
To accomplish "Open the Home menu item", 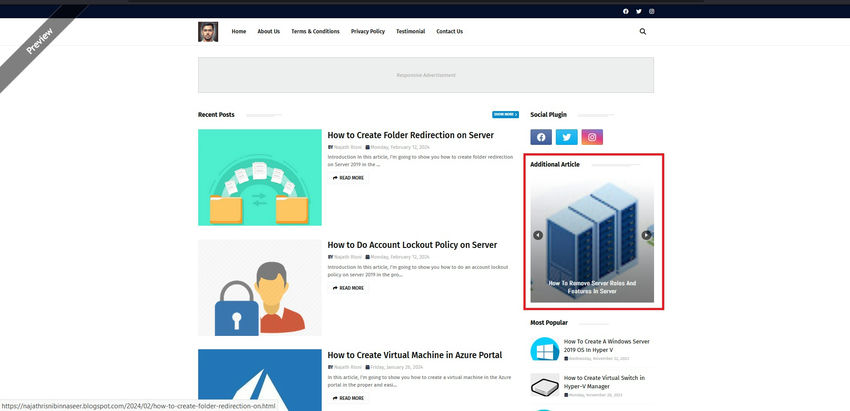I will pos(239,31).
